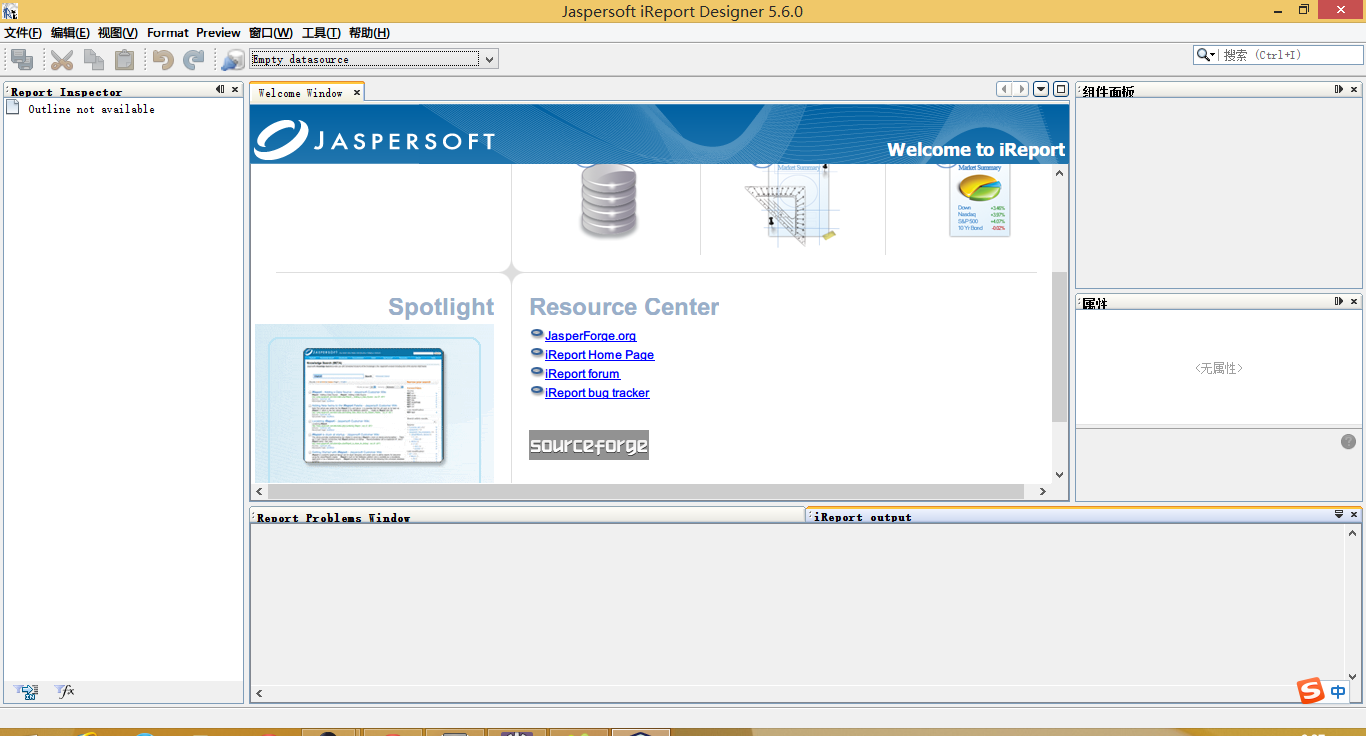The width and height of the screenshot is (1366, 736).
Task: Open the Empty datasource dropdown
Action: (489, 60)
